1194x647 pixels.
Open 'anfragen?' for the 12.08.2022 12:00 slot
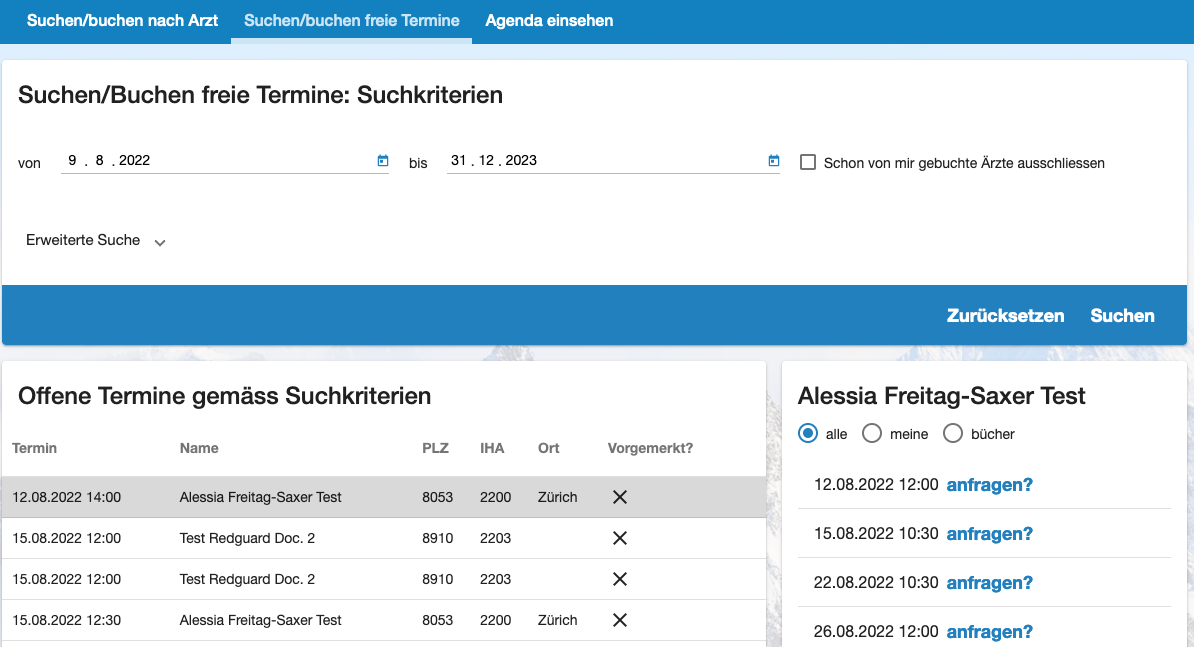[989, 484]
